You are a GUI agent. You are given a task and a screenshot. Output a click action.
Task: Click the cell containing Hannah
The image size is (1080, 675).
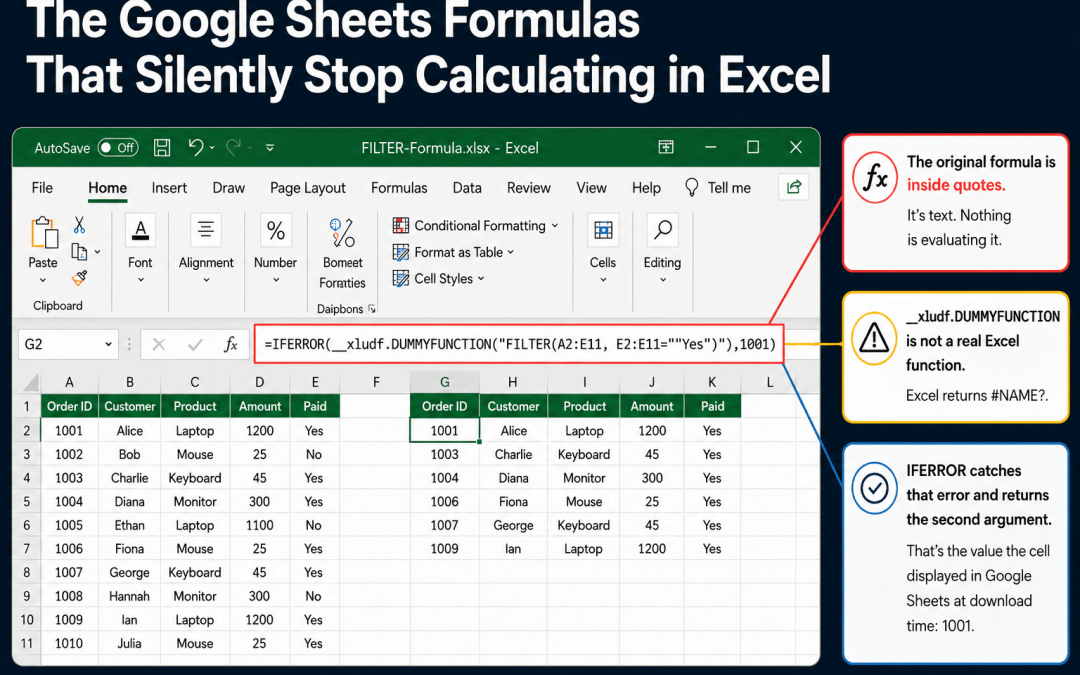pyautogui.click(x=129, y=596)
